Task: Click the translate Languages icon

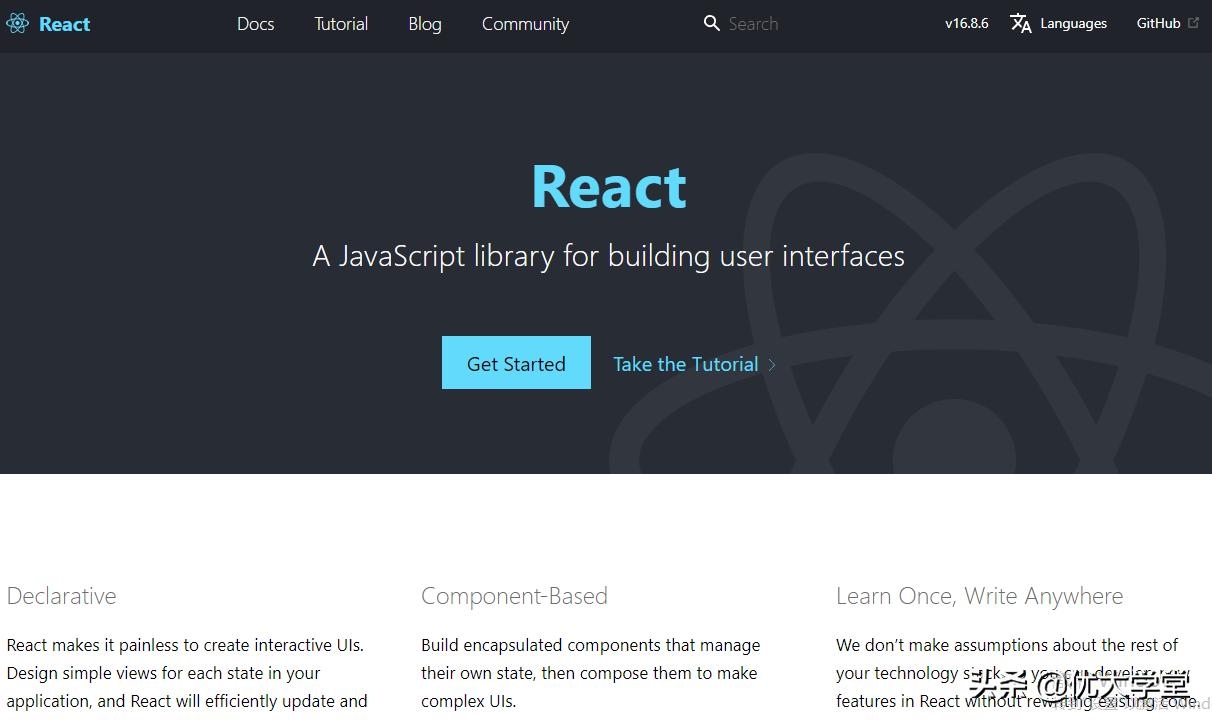Action: [1021, 23]
